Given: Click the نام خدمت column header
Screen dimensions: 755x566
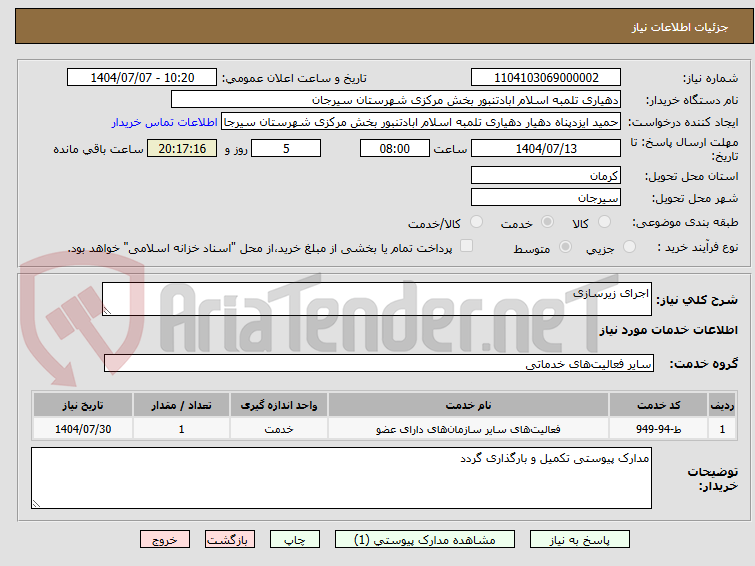Looking at the screenshot, I should pos(469,405).
